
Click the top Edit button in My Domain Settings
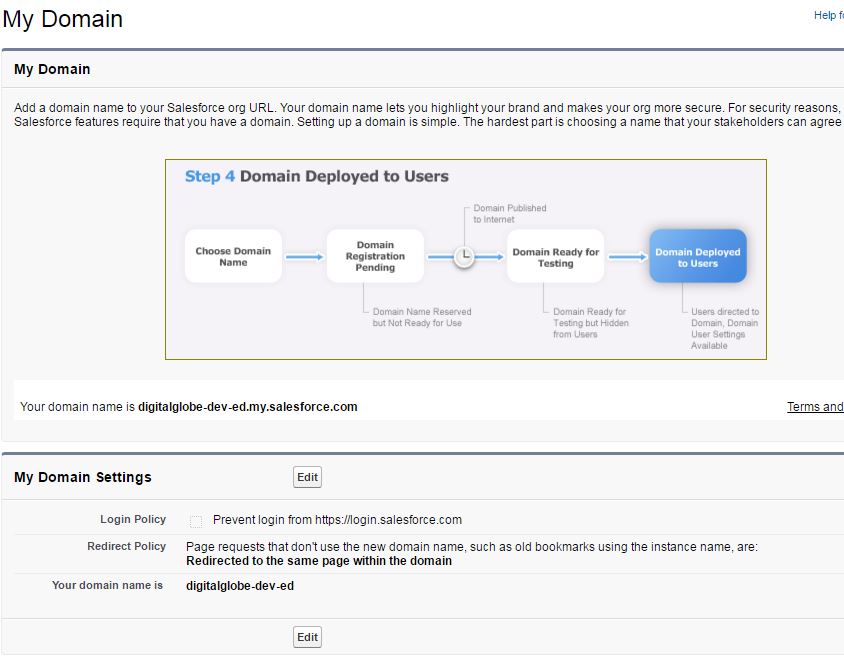308,477
